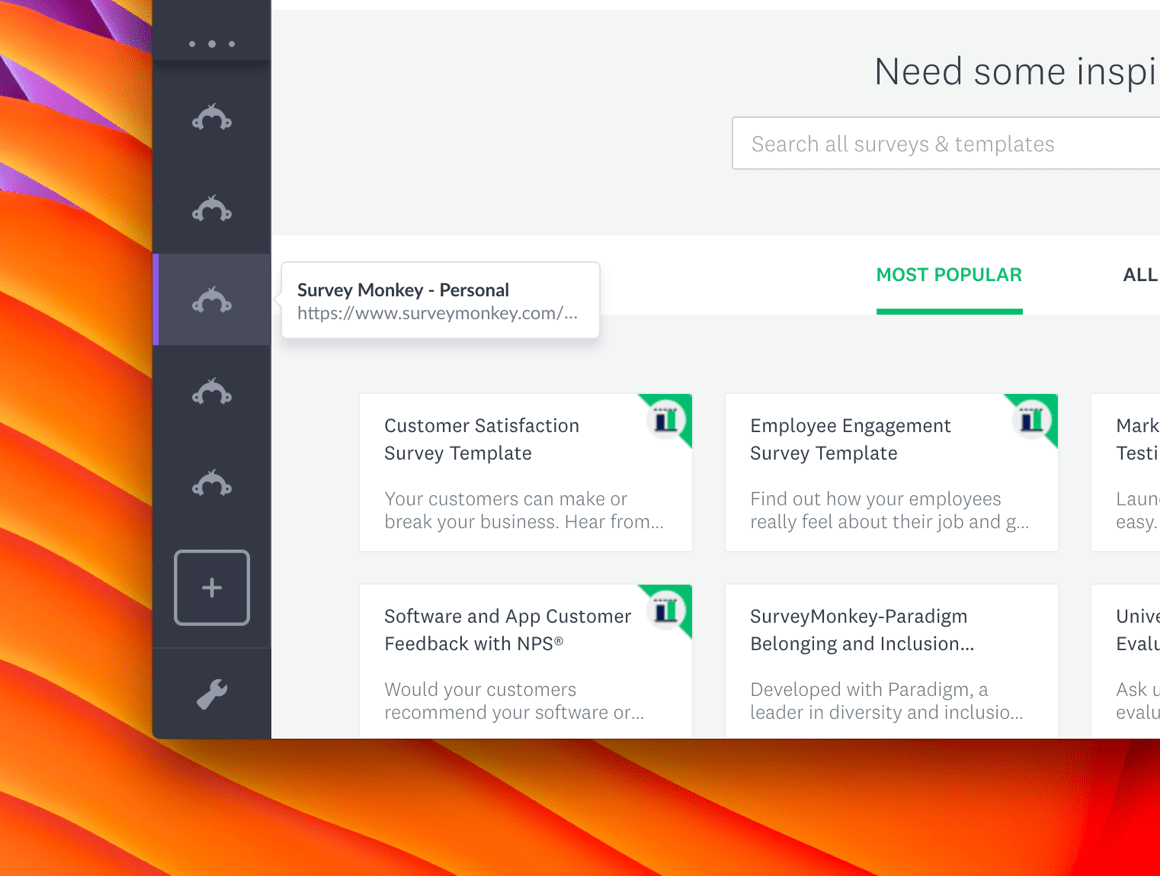1160x876 pixels.
Task: Open settings via the wrench icon
Action: (x=212, y=694)
